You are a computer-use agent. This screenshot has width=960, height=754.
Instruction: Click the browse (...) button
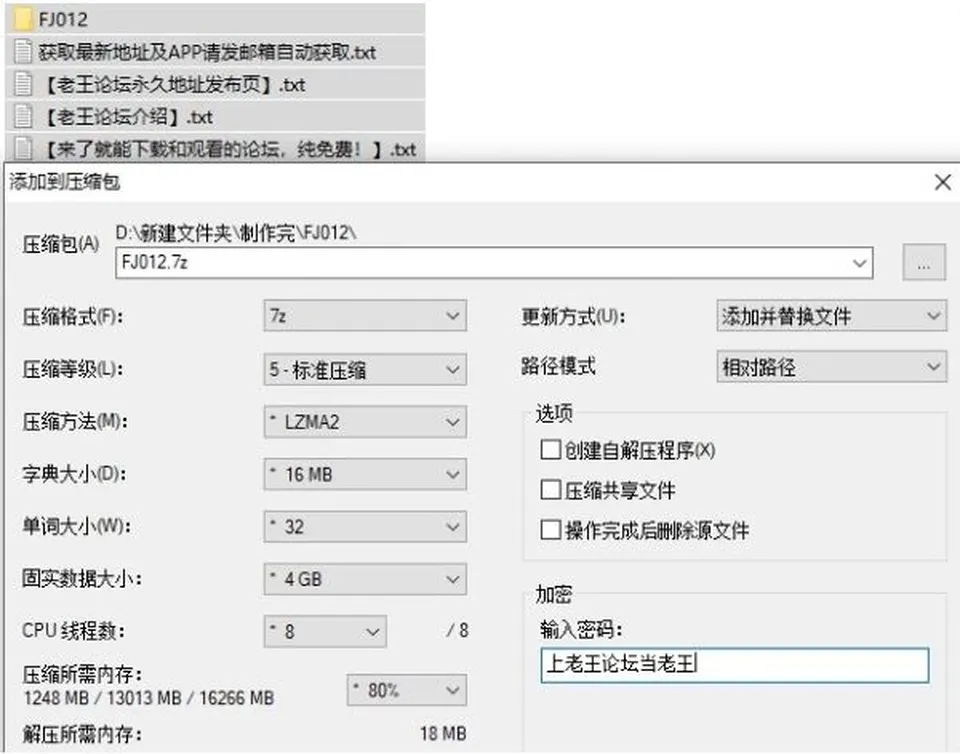[x=924, y=263]
